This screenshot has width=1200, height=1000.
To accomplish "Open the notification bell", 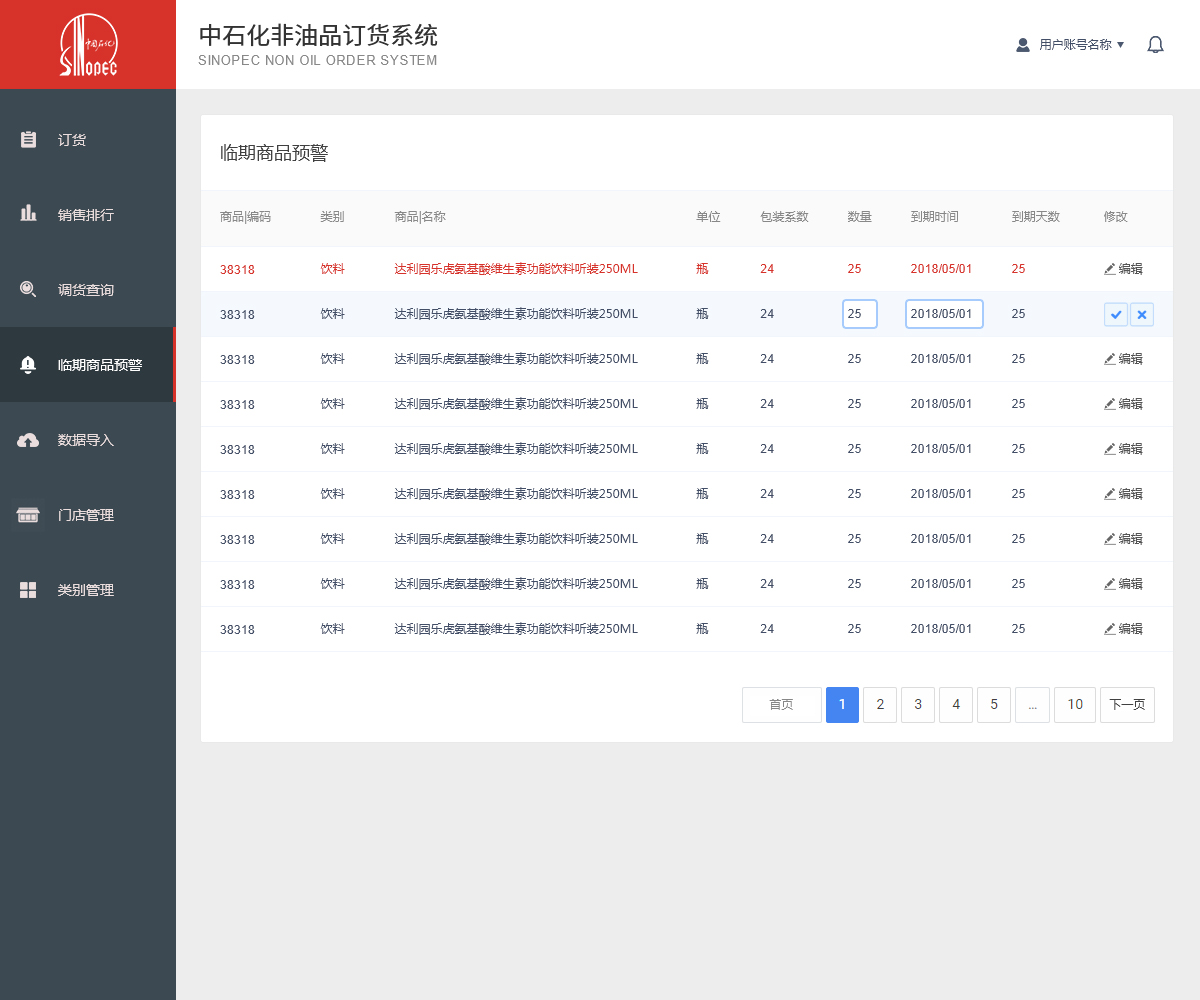I will click(1155, 45).
